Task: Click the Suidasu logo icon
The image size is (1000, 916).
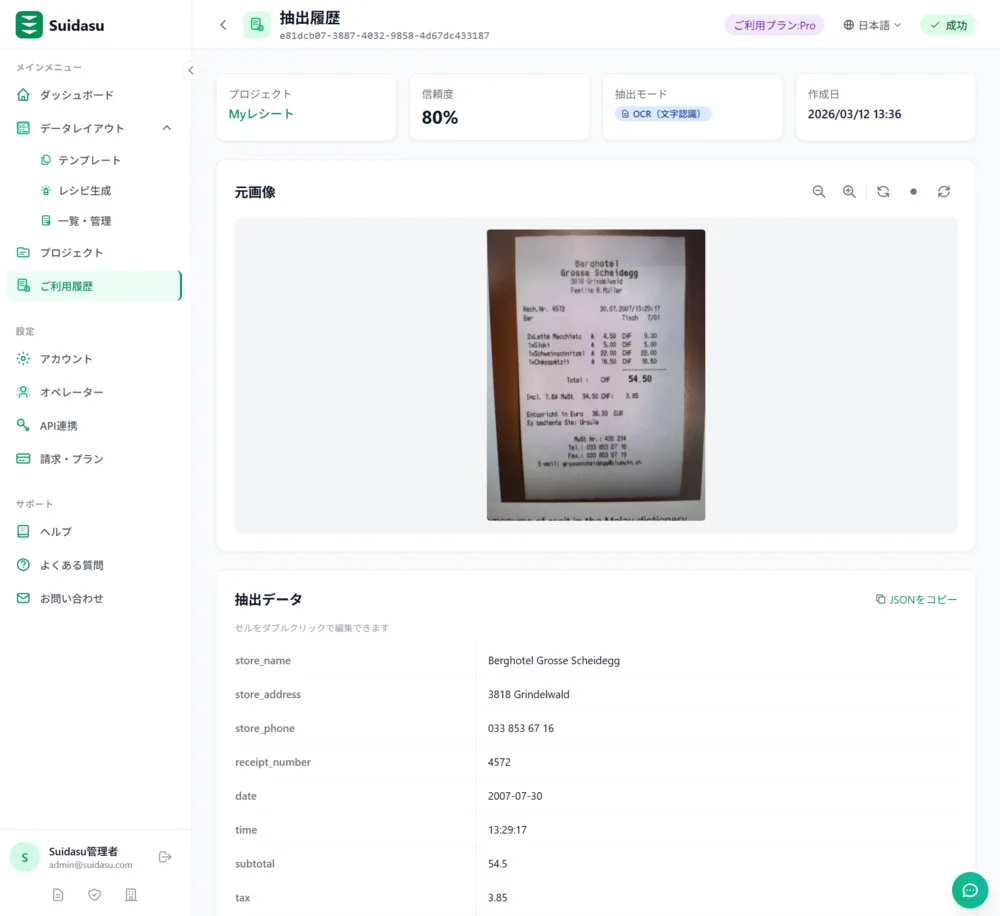Action: [x=29, y=25]
